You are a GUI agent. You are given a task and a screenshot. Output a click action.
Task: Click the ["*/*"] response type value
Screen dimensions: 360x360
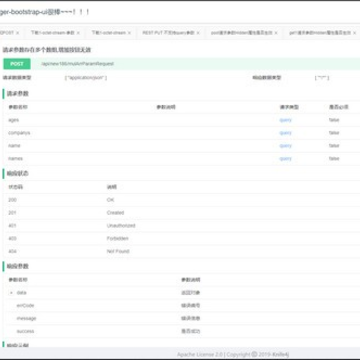pos(322,78)
